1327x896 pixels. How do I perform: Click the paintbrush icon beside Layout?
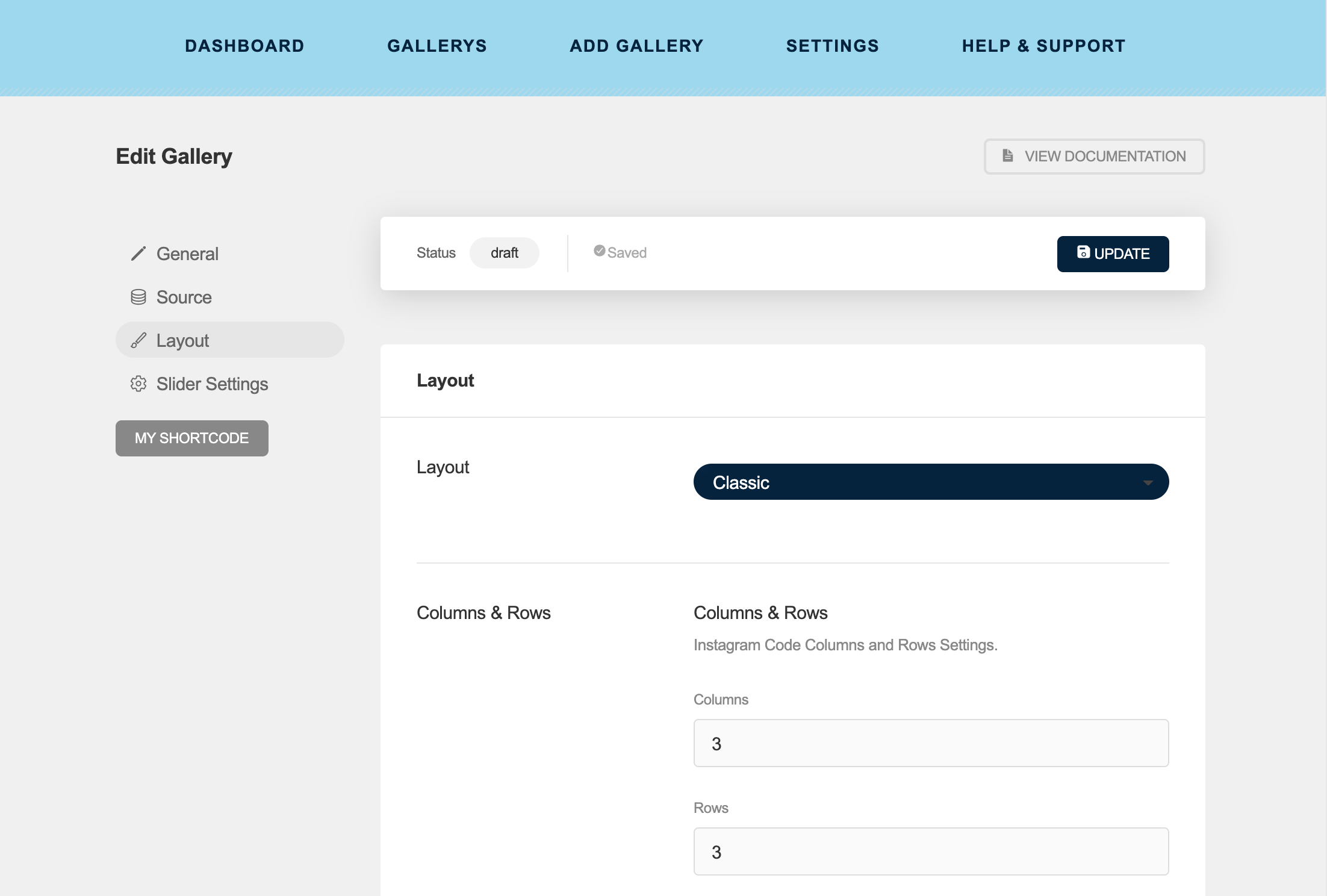coord(138,340)
